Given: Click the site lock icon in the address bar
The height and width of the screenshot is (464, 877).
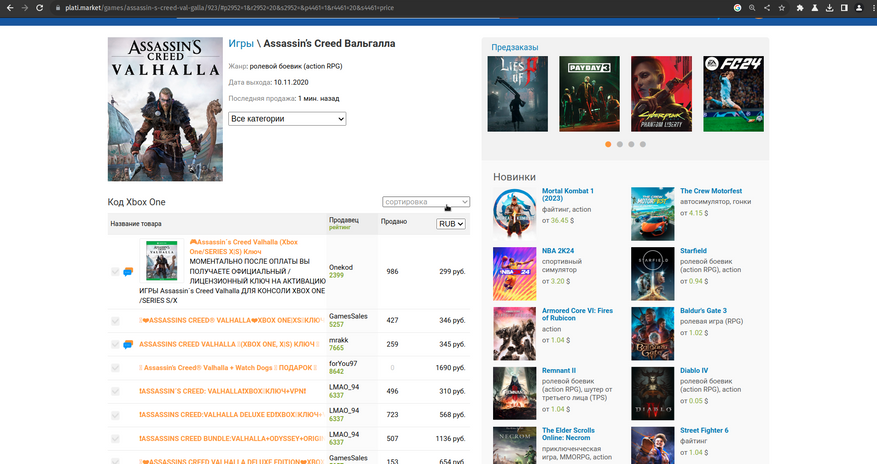Looking at the screenshot, I should point(57,8).
